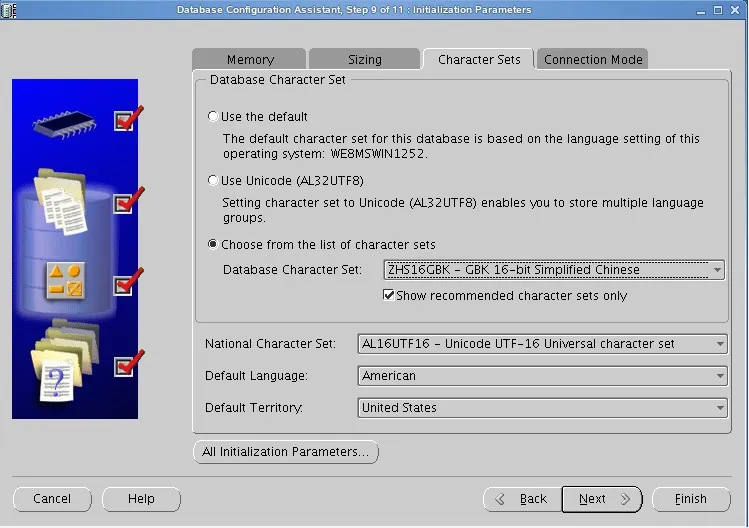The image size is (749, 528).
Task: Click the question mark folders icon
Action: (64, 360)
